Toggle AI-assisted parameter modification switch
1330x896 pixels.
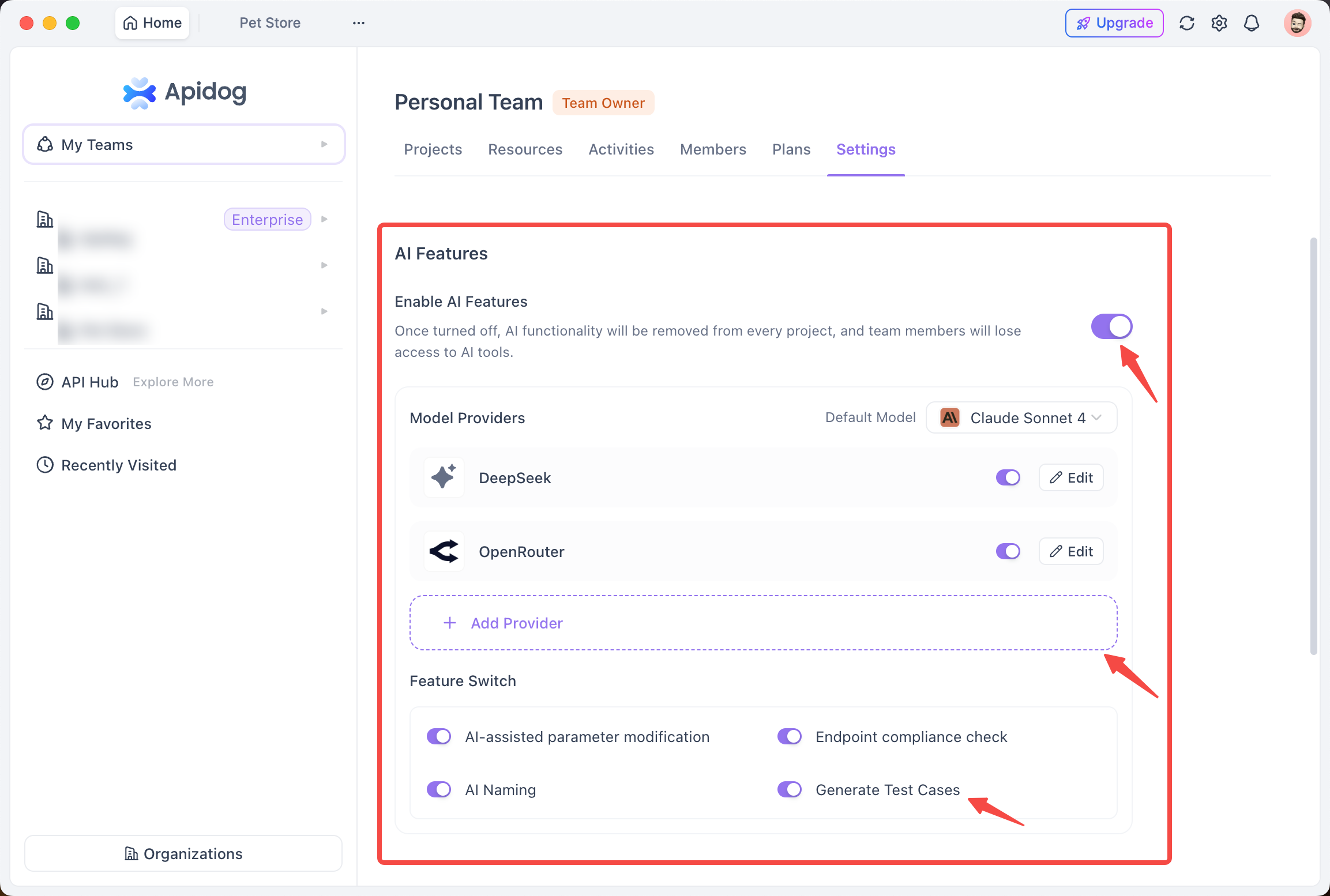coord(439,736)
